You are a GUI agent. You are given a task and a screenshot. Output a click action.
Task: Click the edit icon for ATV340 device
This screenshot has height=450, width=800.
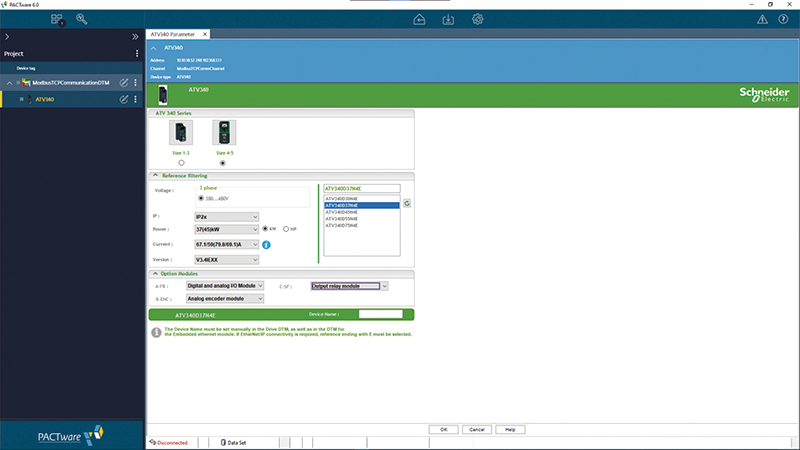point(123,99)
